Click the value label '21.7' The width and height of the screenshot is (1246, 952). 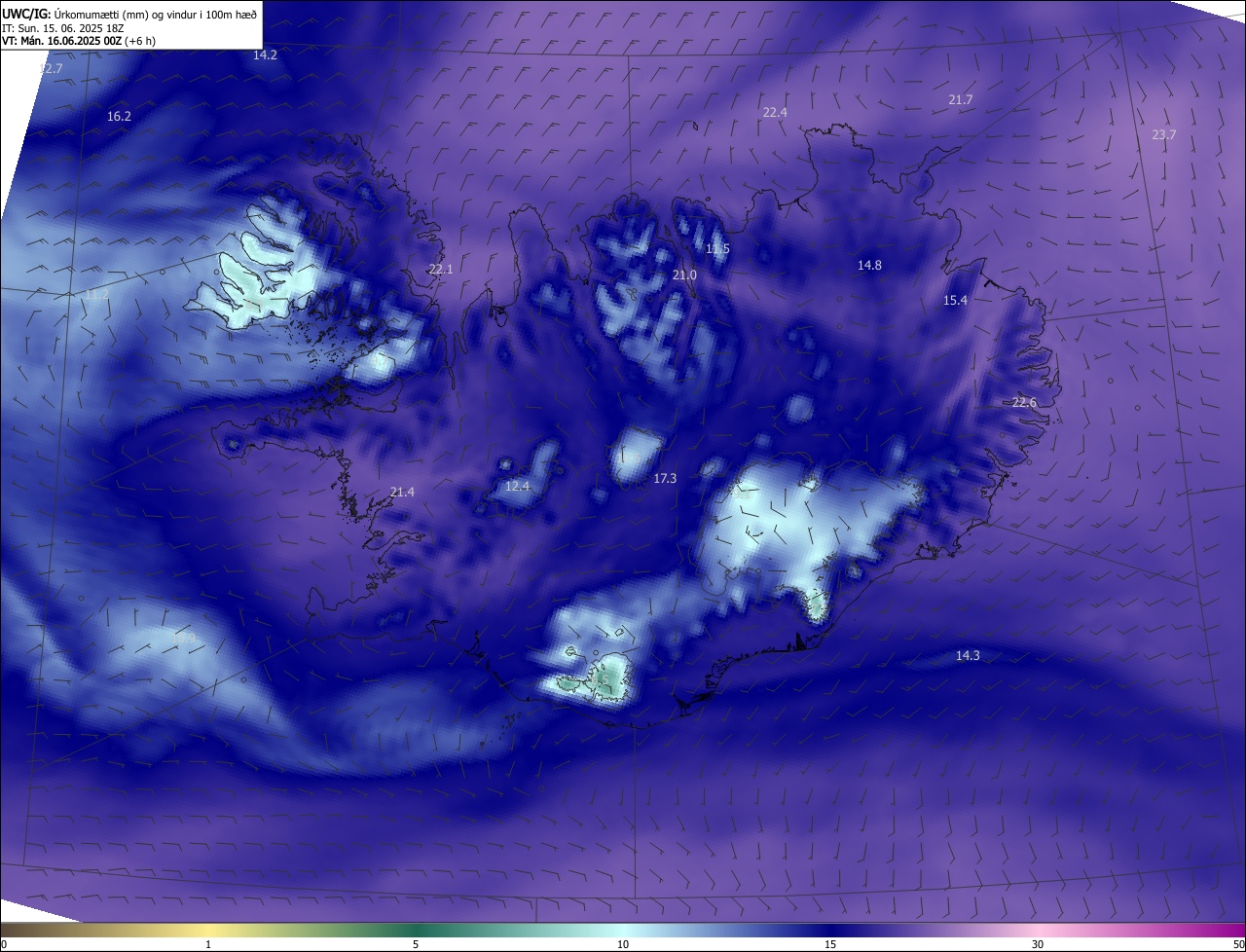click(961, 100)
